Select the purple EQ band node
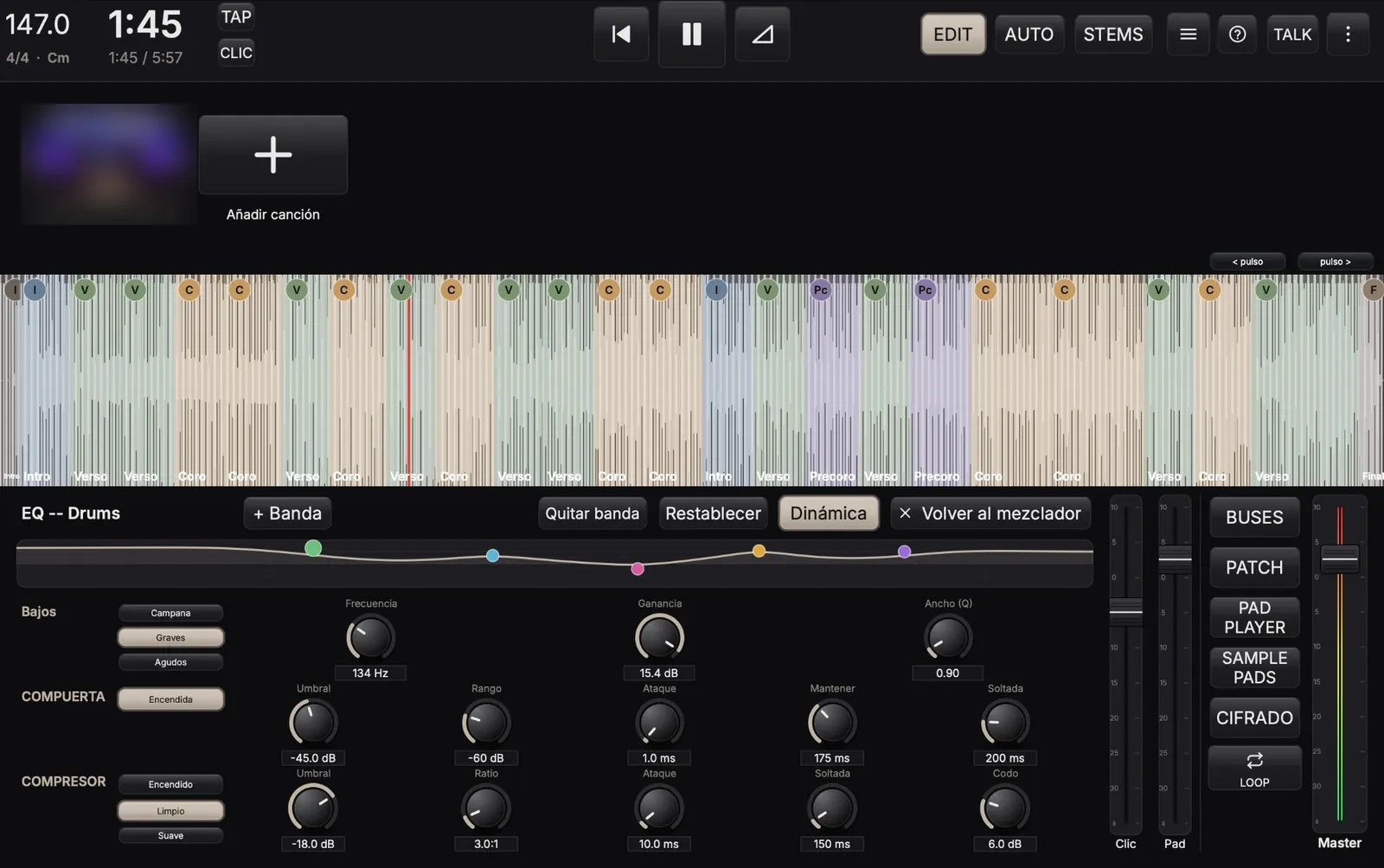This screenshot has height=868, width=1384. click(904, 552)
